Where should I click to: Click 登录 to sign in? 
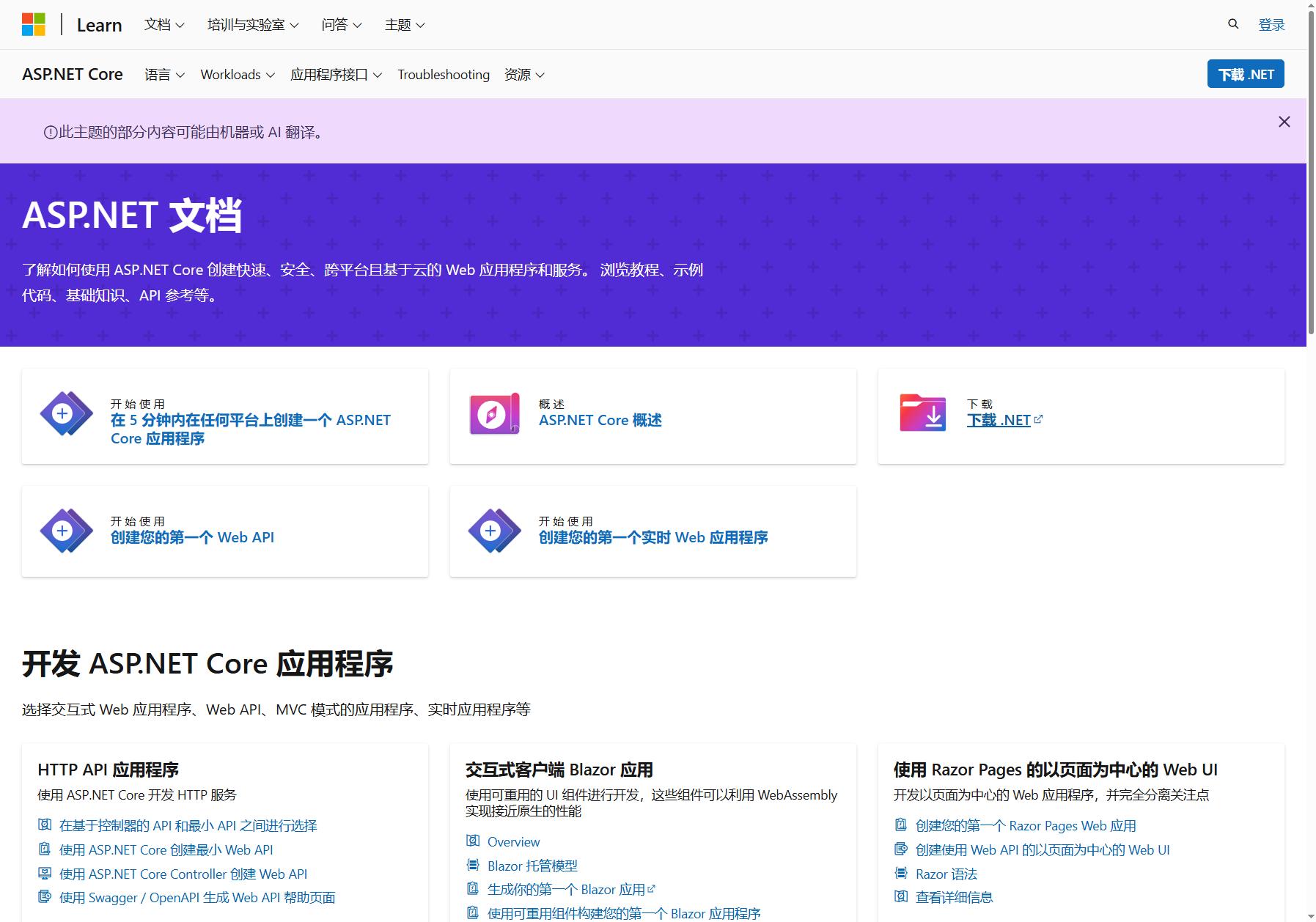point(1271,25)
